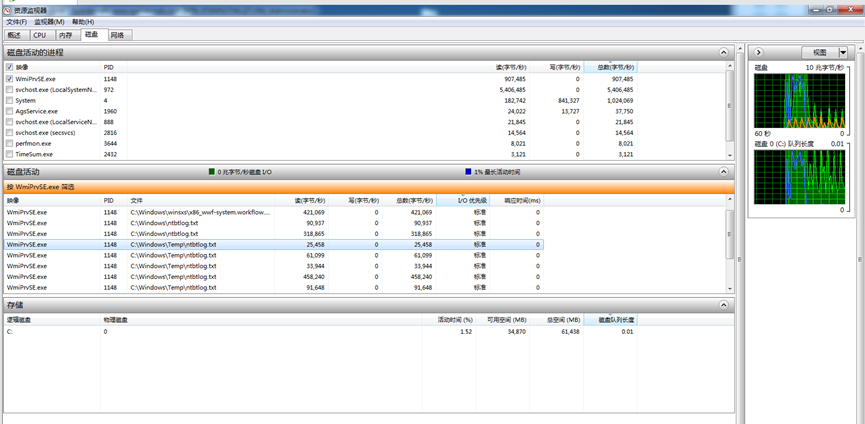Click the blue 最长活动时间 legend square
865x424 pixels.
[468, 172]
